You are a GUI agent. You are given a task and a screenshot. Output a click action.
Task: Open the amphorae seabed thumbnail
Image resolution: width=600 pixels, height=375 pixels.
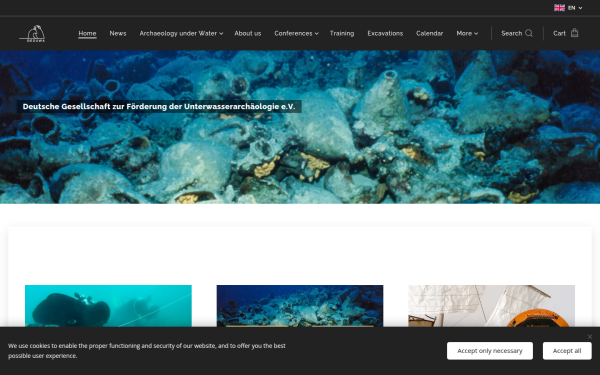(x=300, y=306)
